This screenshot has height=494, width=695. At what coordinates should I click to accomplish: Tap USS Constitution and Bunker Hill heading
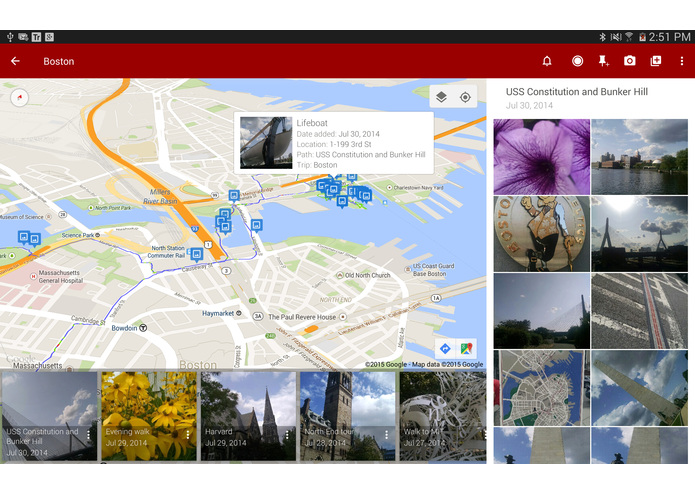pyautogui.click(x=577, y=92)
